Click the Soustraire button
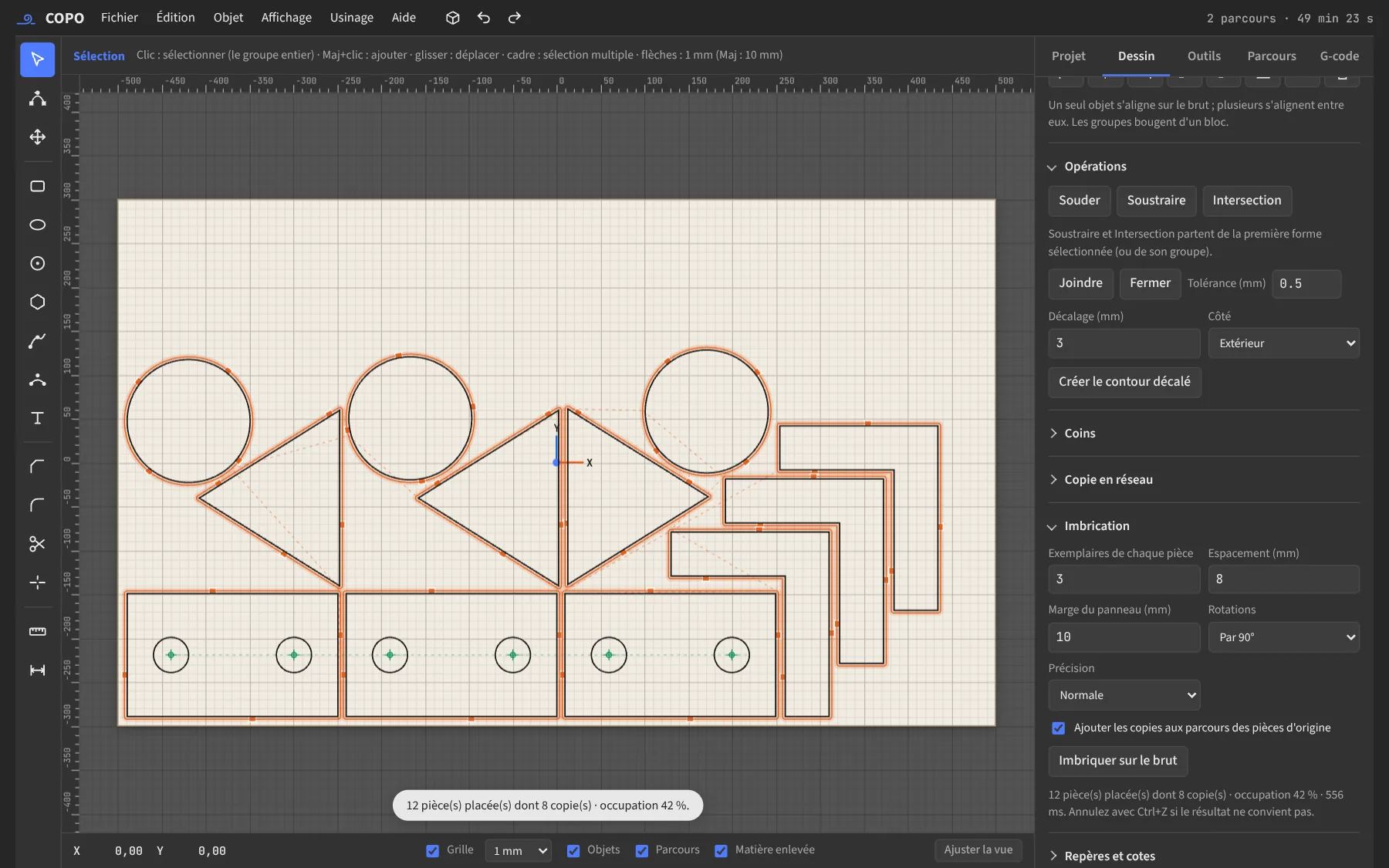Viewport: 1389px width, 868px height. (x=1156, y=201)
